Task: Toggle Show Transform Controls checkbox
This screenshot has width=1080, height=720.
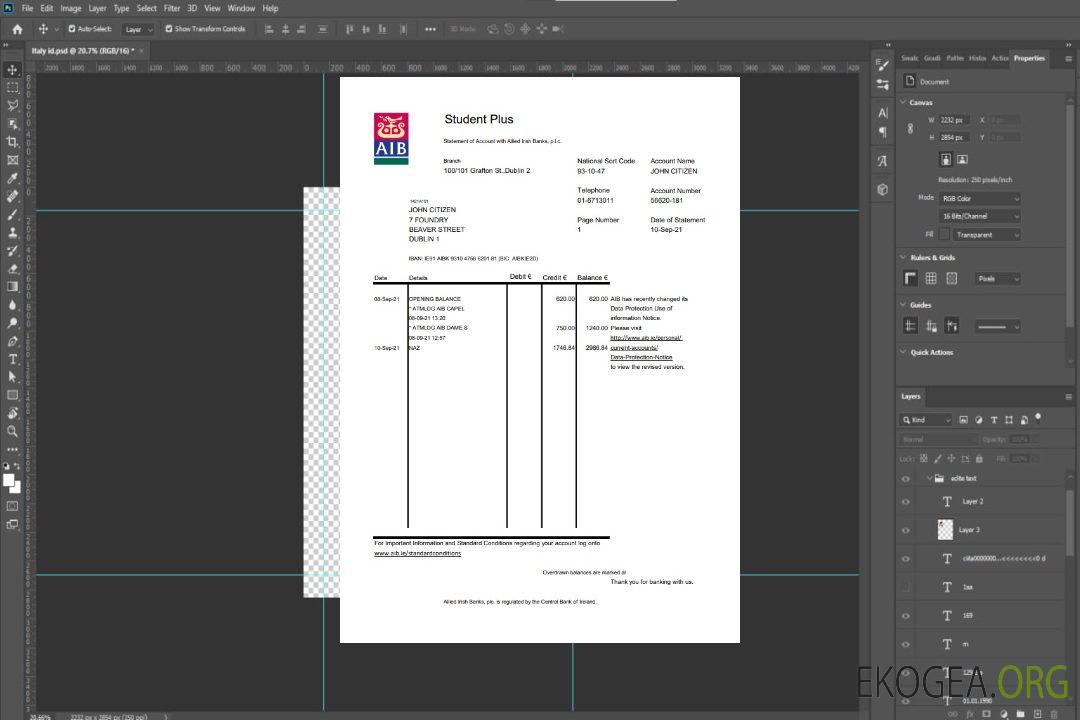Action: 169,29
